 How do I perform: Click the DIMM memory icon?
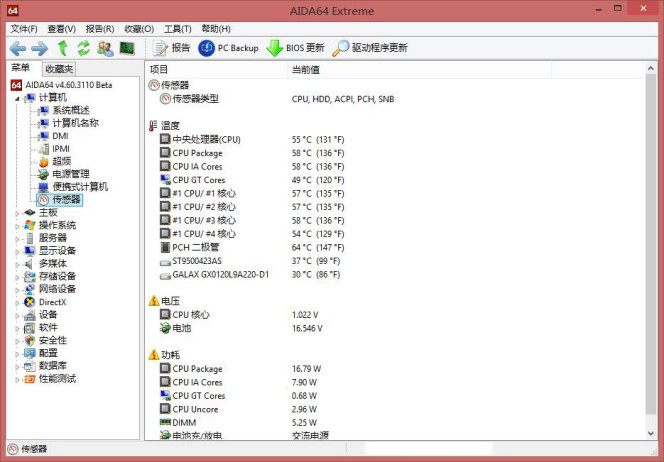(x=165, y=422)
